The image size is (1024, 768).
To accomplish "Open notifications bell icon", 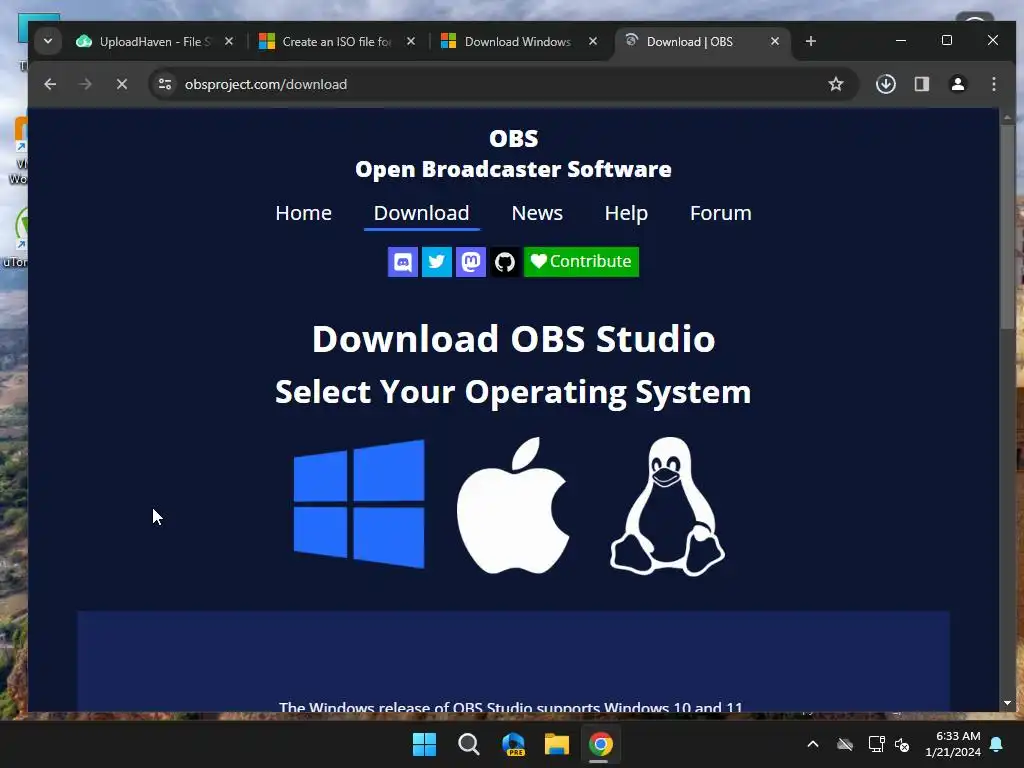I will point(997,744).
